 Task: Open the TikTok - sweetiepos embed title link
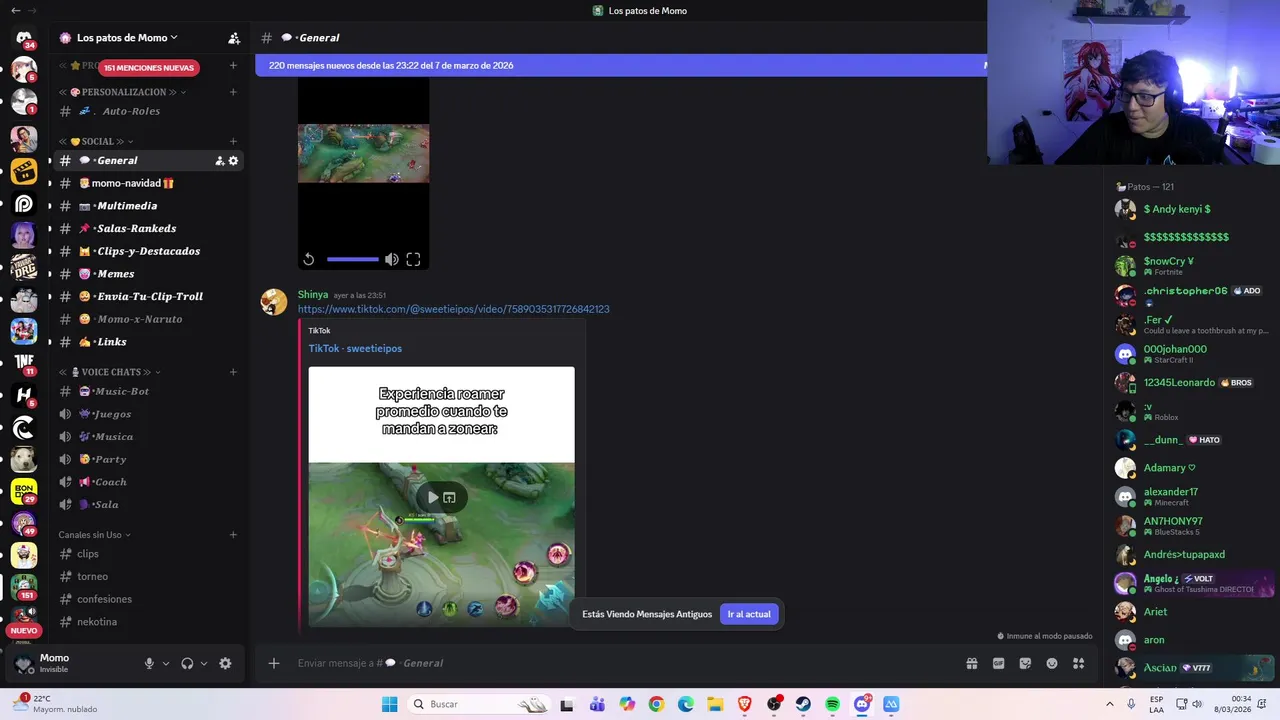[355, 349]
